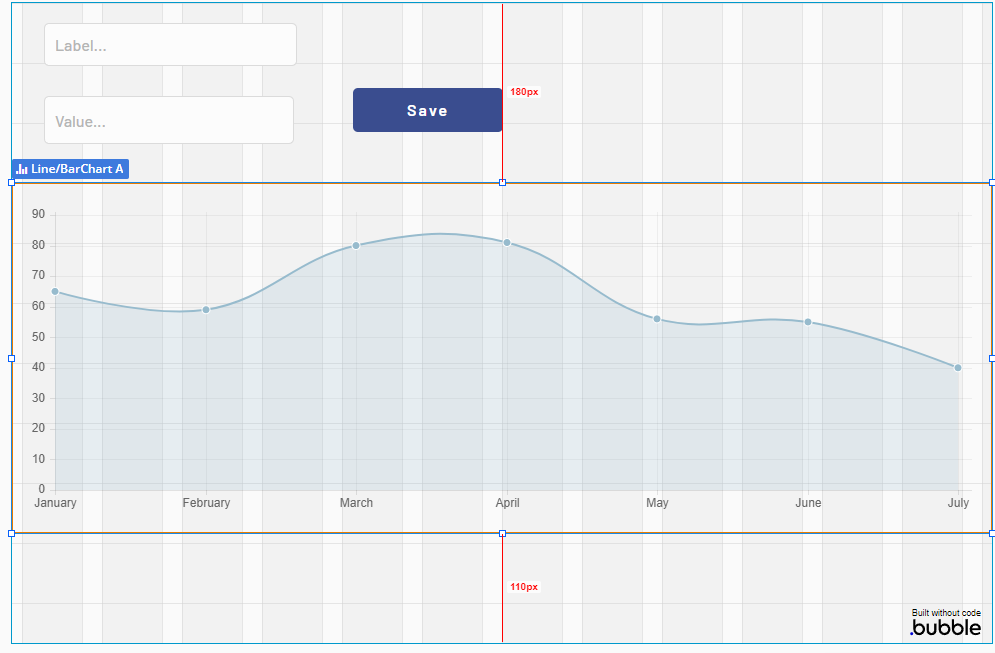The image size is (995, 653).
Task: Click the March data point on chart
Action: click(x=356, y=246)
